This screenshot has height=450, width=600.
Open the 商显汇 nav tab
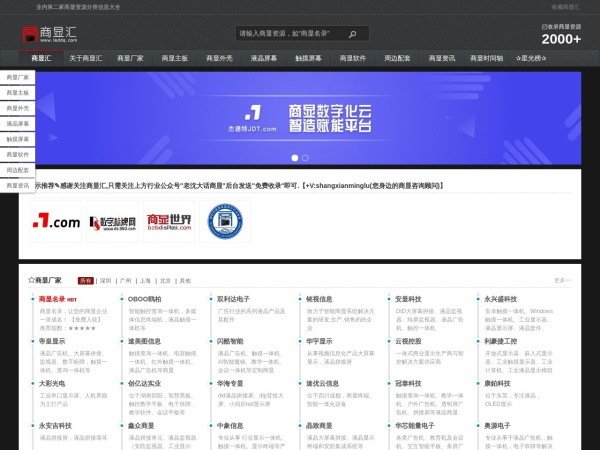click(41, 58)
